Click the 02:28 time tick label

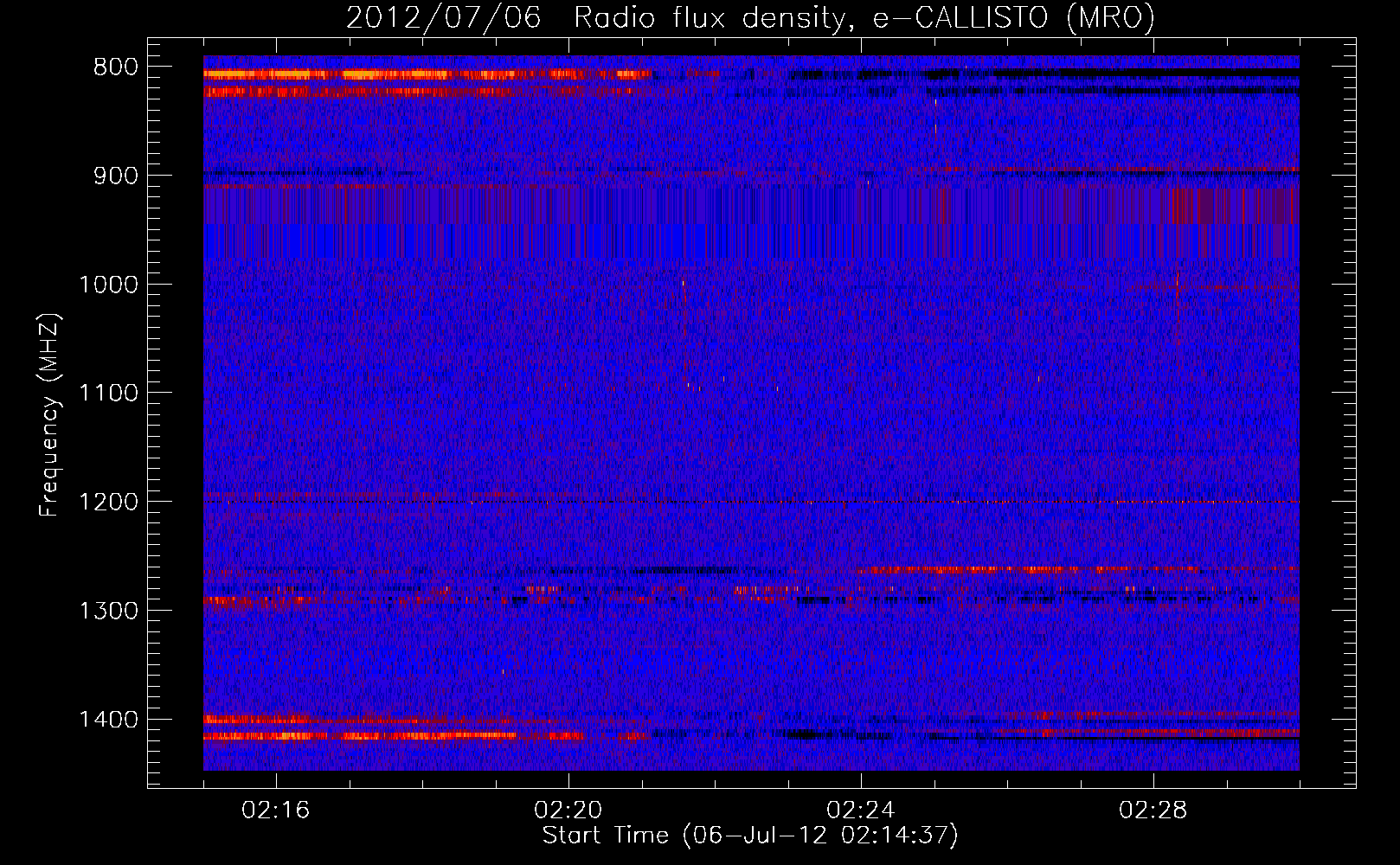[x=1153, y=811]
